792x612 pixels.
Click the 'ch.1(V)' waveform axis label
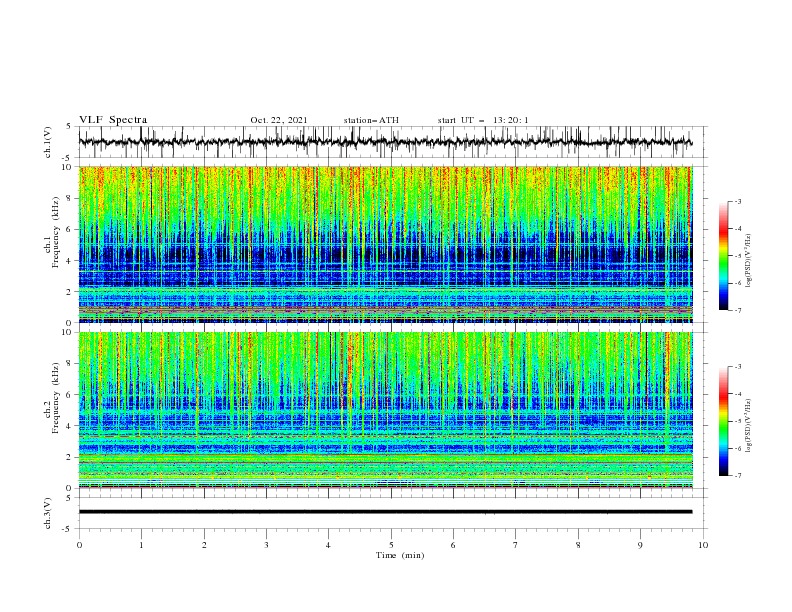[x=48, y=142]
